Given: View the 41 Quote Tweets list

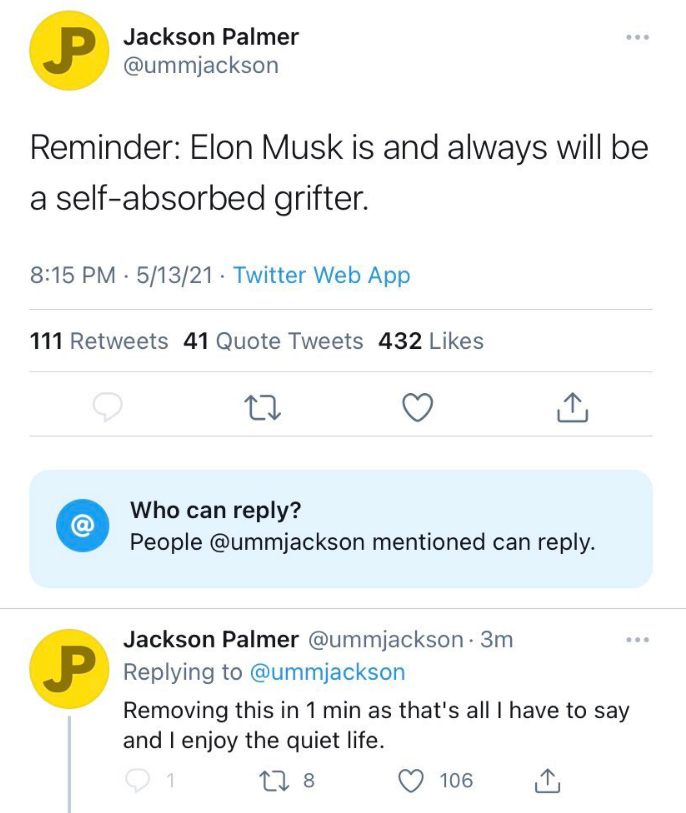Looking at the screenshot, I should click(x=273, y=341).
